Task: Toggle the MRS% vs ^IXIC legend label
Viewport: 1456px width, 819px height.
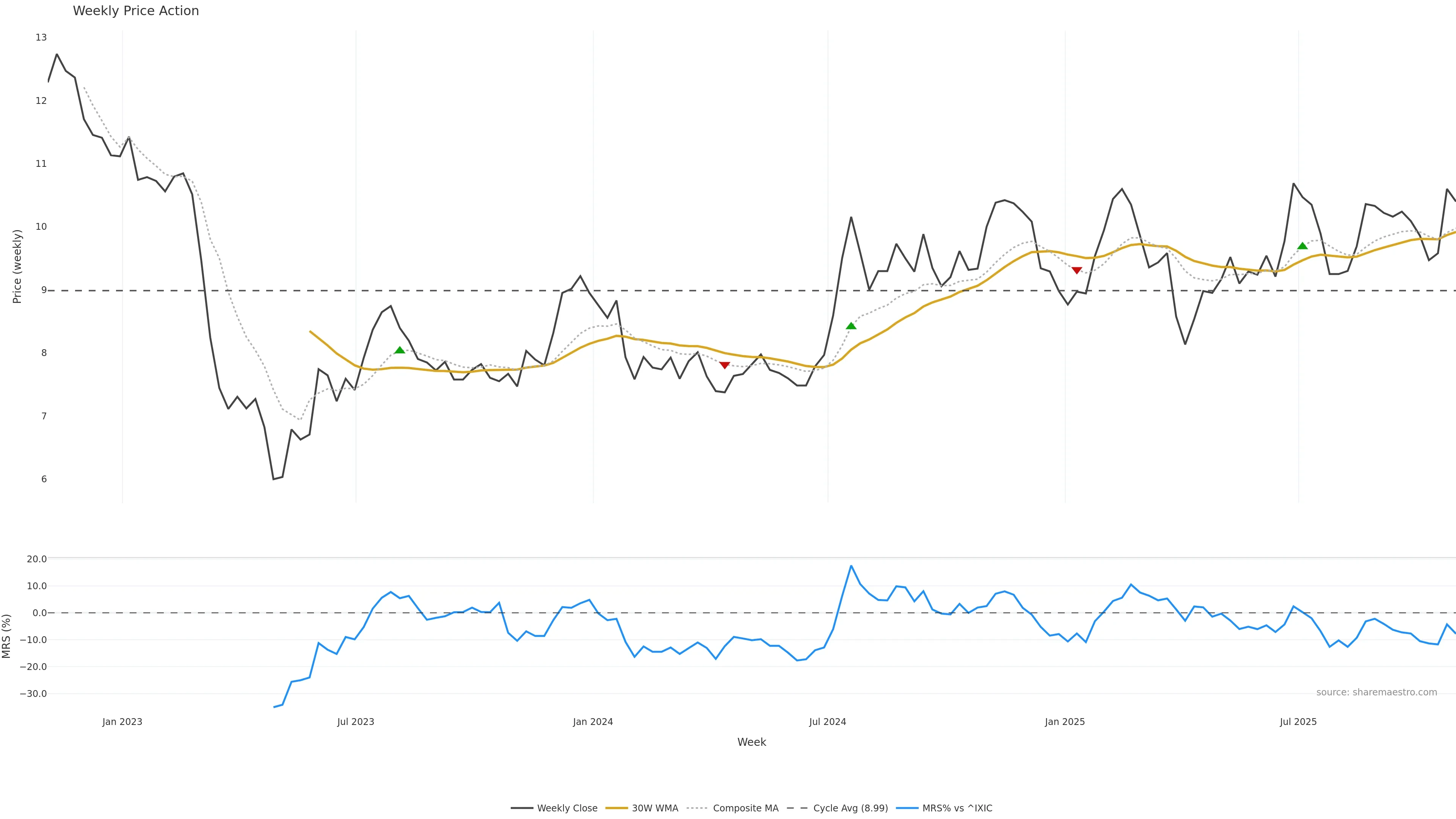Action: (957, 808)
